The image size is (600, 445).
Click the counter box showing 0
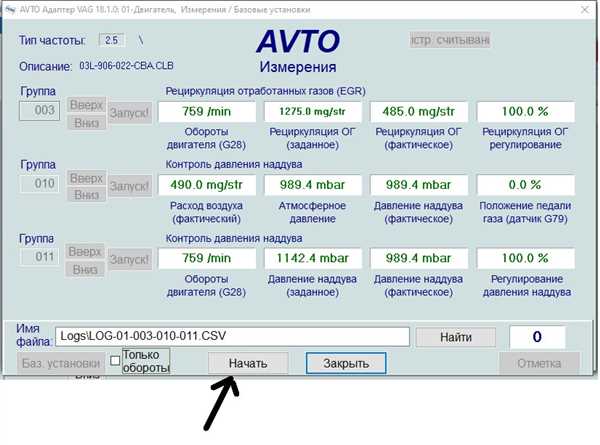[537, 337]
